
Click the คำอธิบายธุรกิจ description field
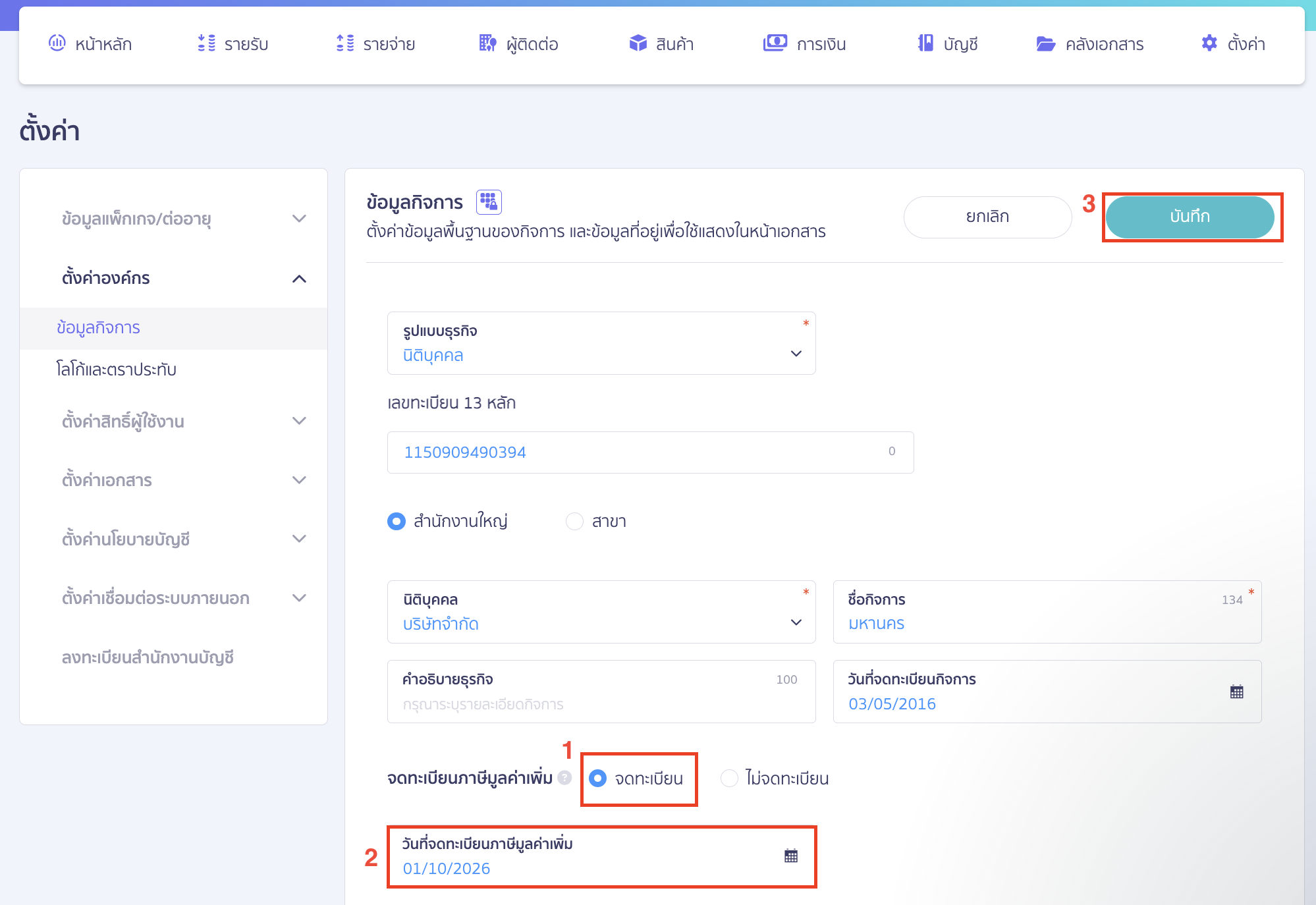coord(601,692)
